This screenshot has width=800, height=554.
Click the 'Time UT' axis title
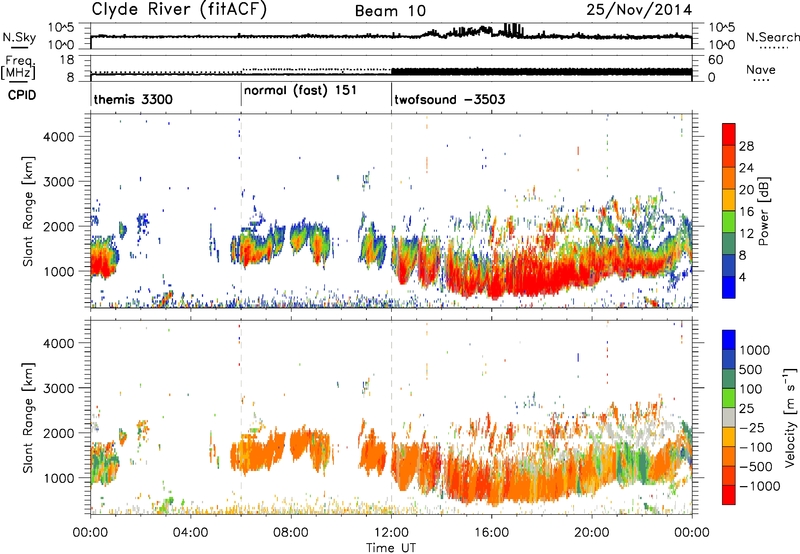point(391,547)
